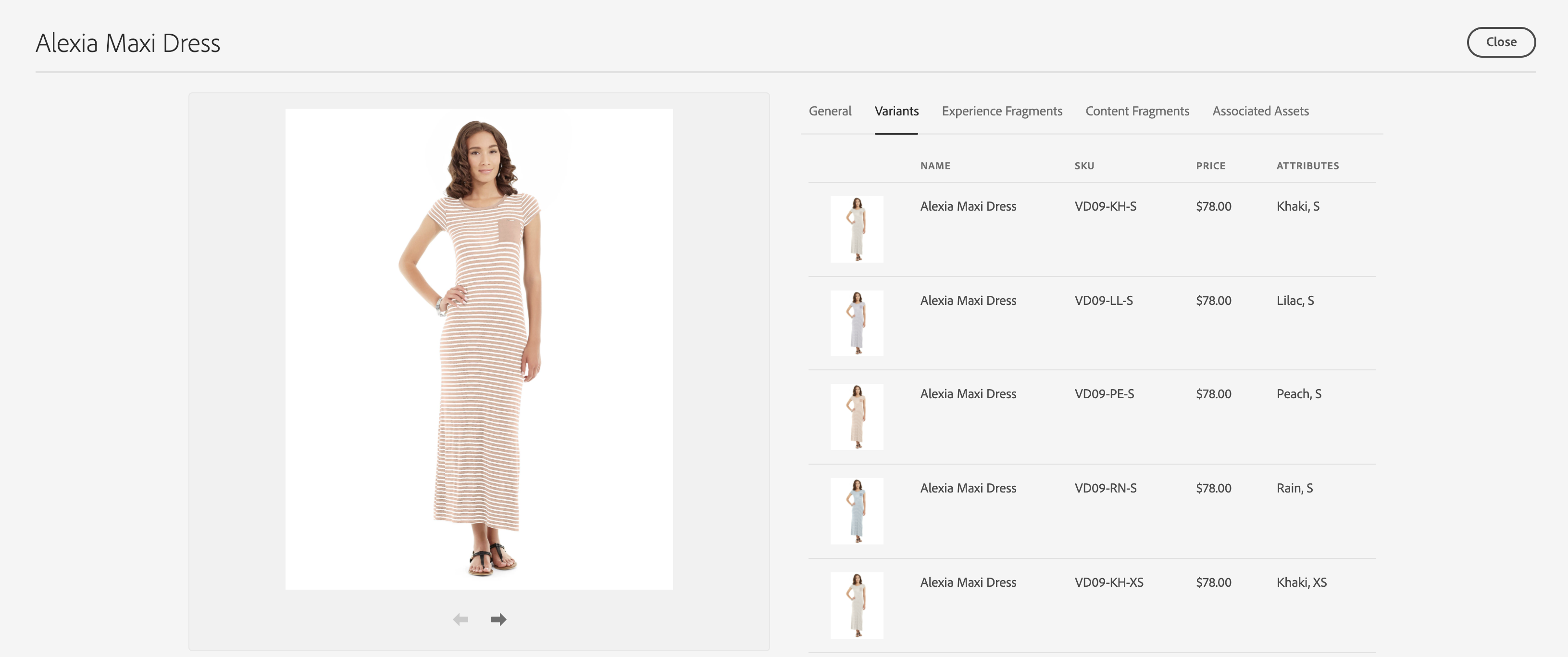Screen dimensions: 1568x657
Task: Click the ATTRIBUTES column header
Action: 1307,165
